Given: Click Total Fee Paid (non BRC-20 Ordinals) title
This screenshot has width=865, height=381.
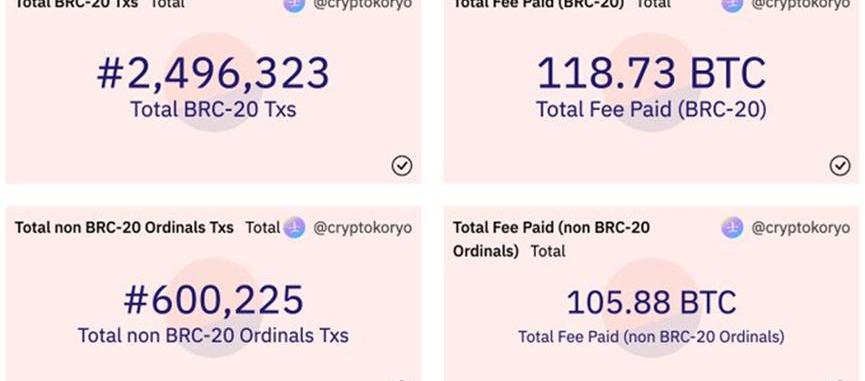Looking at the screenshot, I should pos(551,239).
